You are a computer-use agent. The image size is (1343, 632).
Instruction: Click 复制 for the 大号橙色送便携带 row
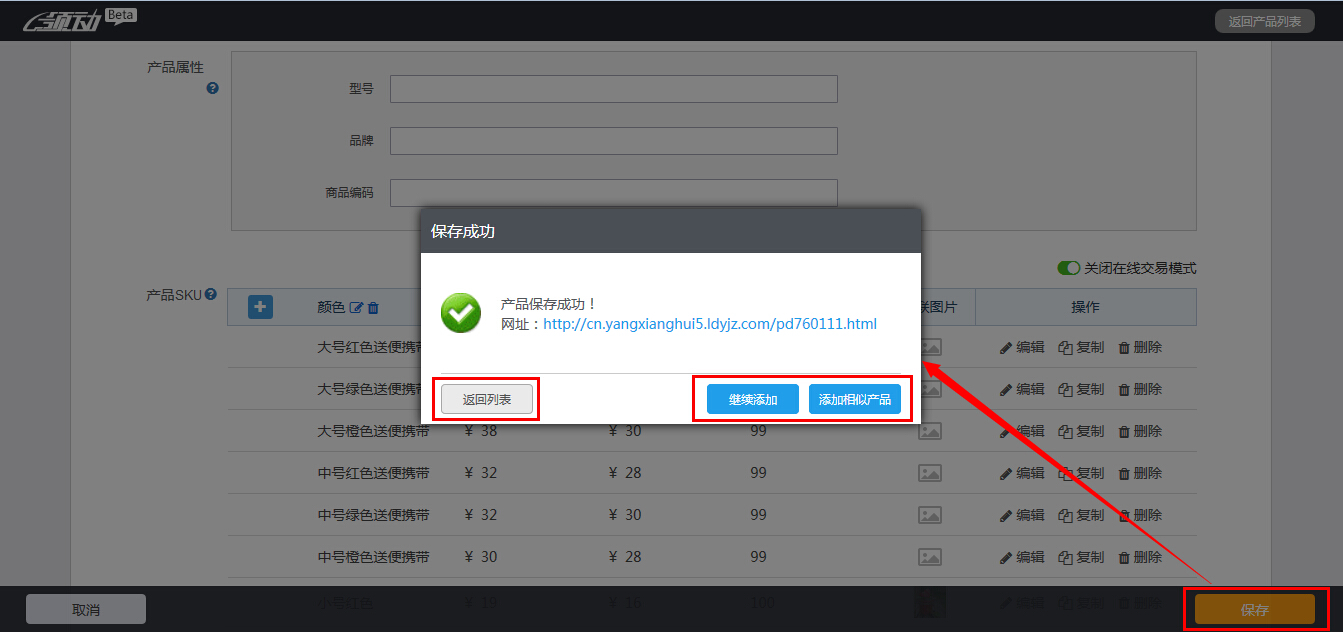click(1081, 431)
